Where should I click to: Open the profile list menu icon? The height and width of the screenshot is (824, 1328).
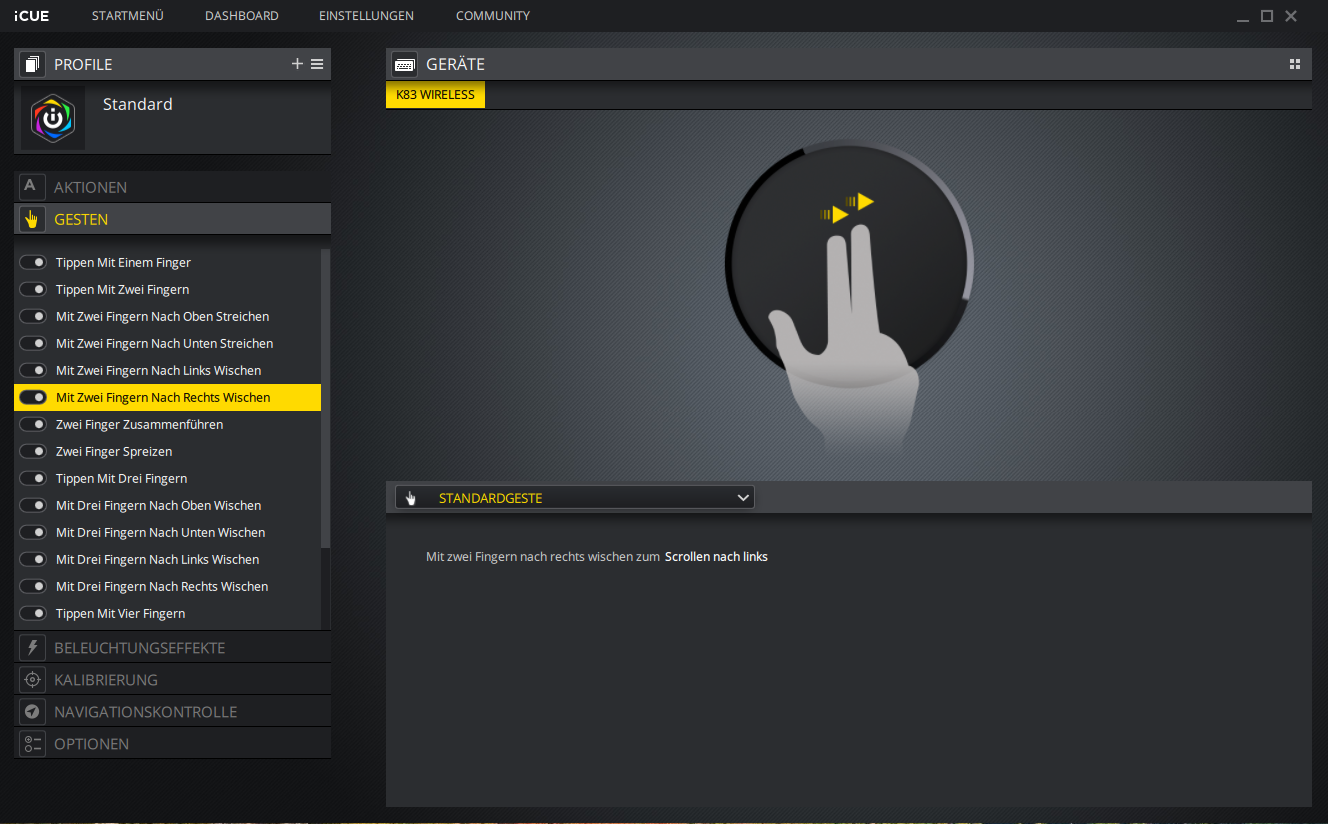pyautogui.click(x=317, y=64)
